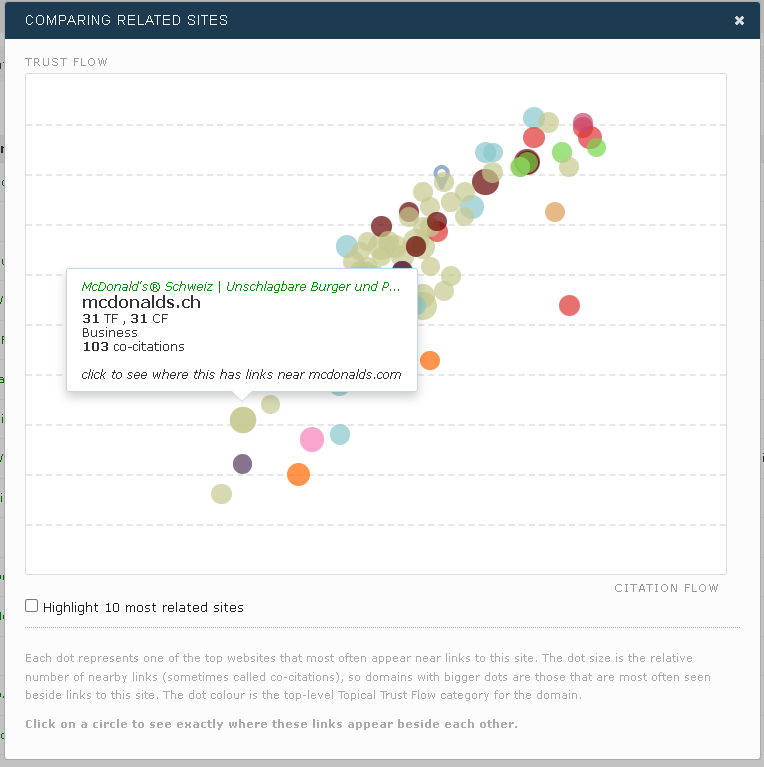
Task: Click the pink dot in the chart
Action: (x=312, y=438)
